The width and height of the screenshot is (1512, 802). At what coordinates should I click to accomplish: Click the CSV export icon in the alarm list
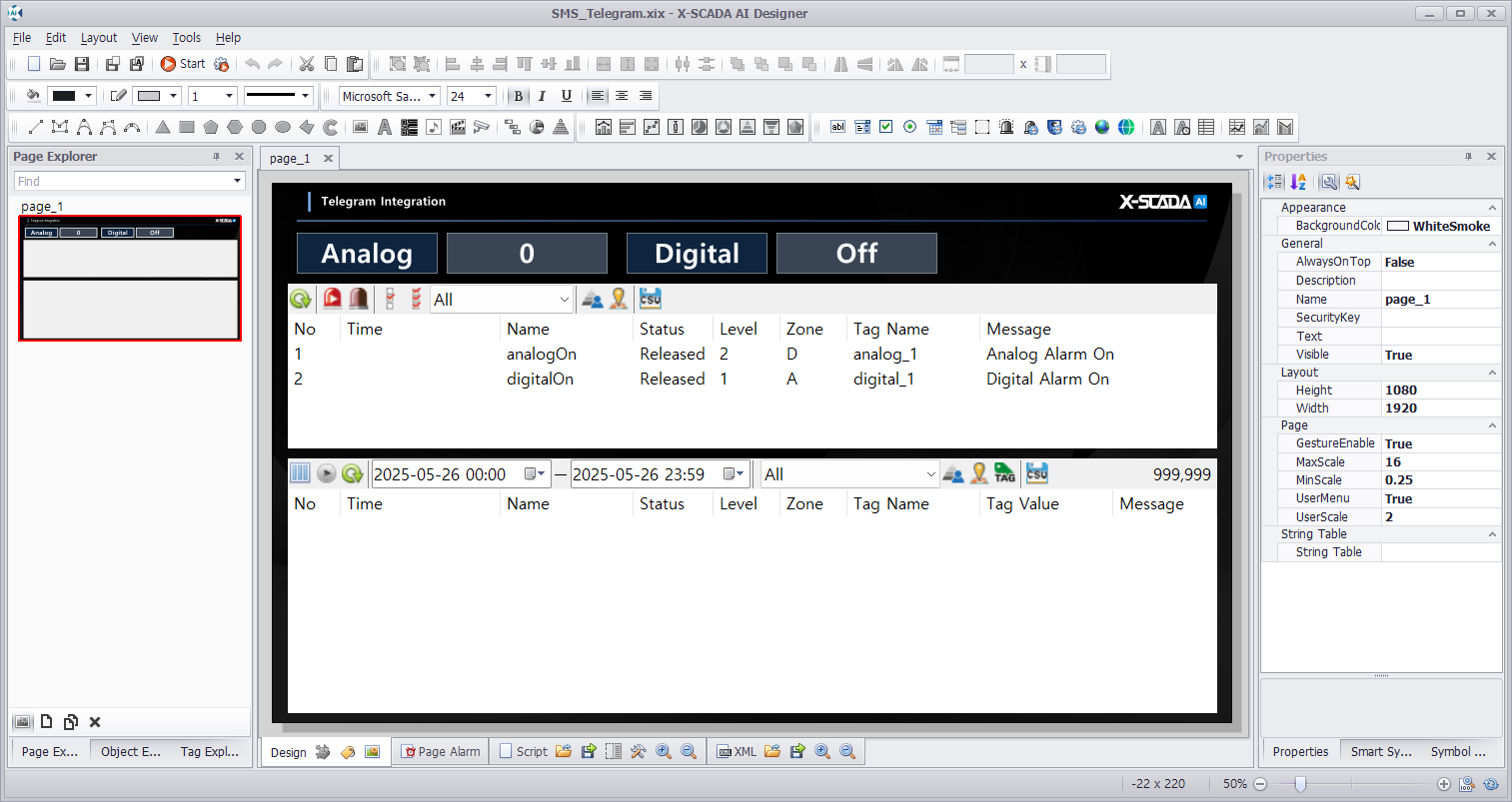[x=651, y=299]
